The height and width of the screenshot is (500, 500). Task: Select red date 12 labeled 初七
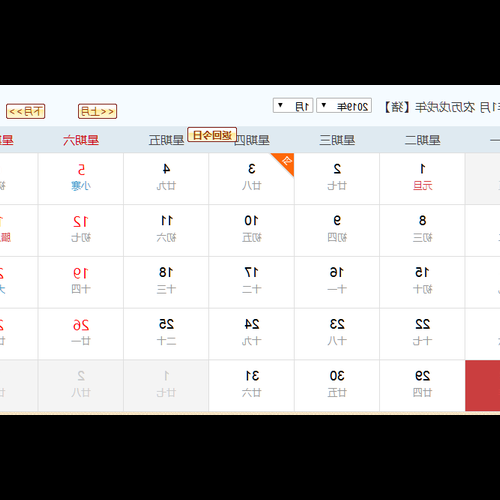[x=81, y=230]
